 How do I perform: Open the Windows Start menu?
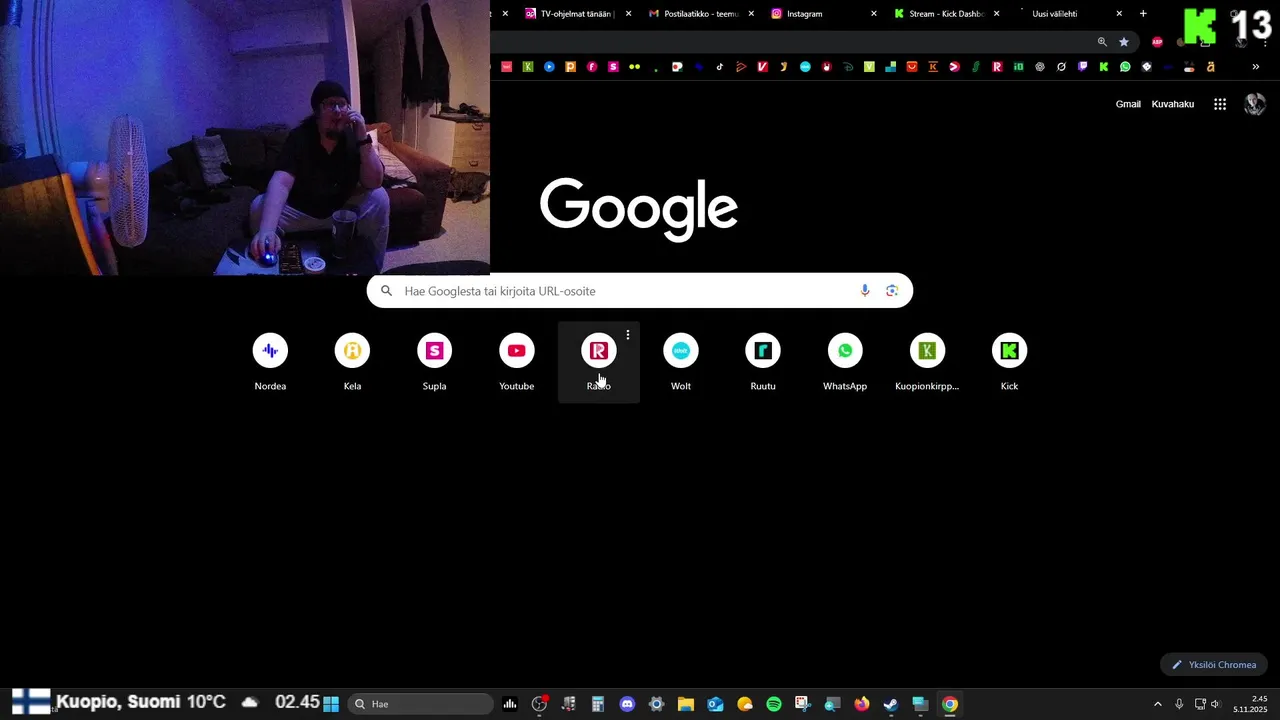[x=331, y=704]
